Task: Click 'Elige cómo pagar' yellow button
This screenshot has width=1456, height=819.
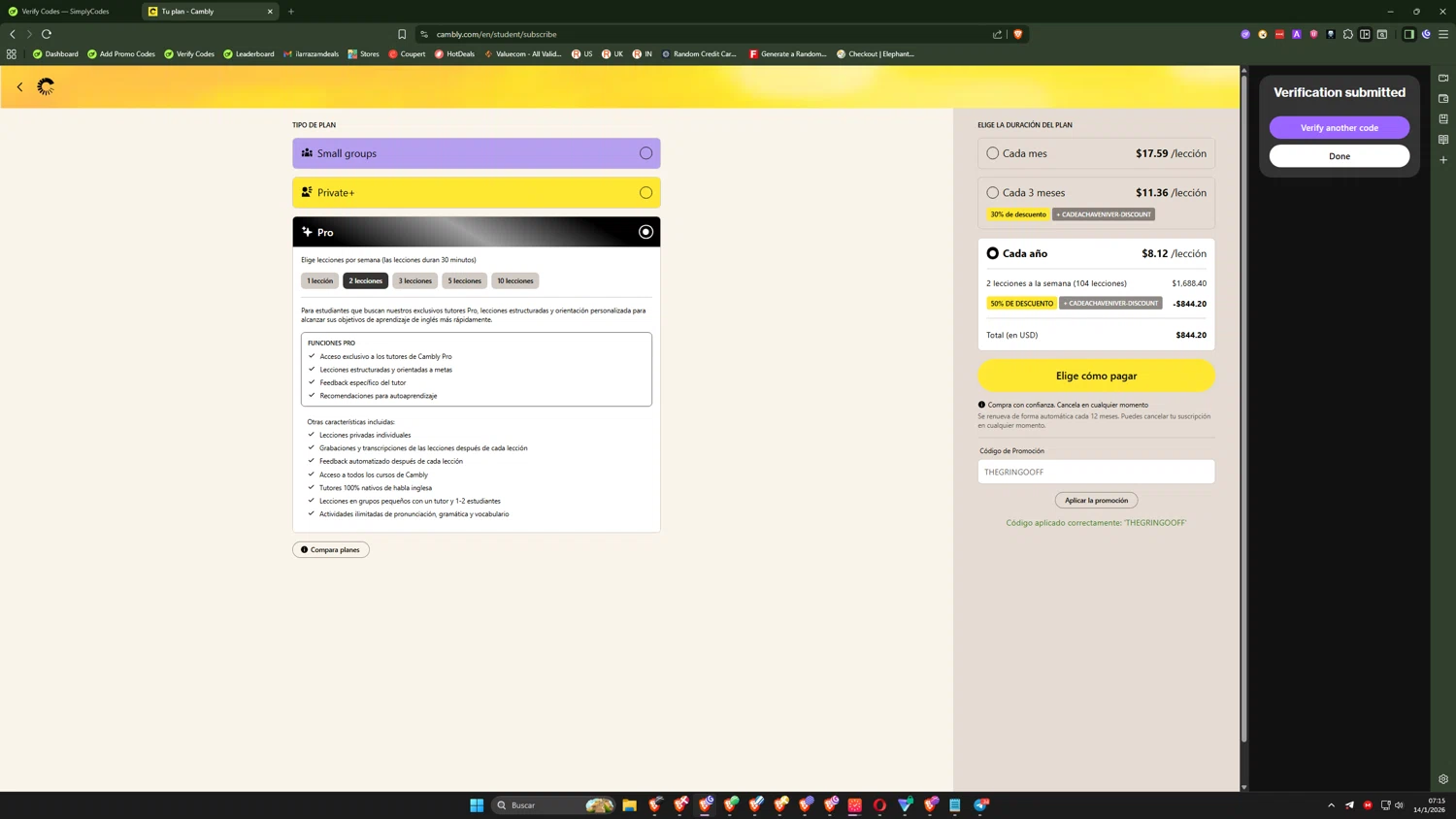Action: [x=1096, y=377]
